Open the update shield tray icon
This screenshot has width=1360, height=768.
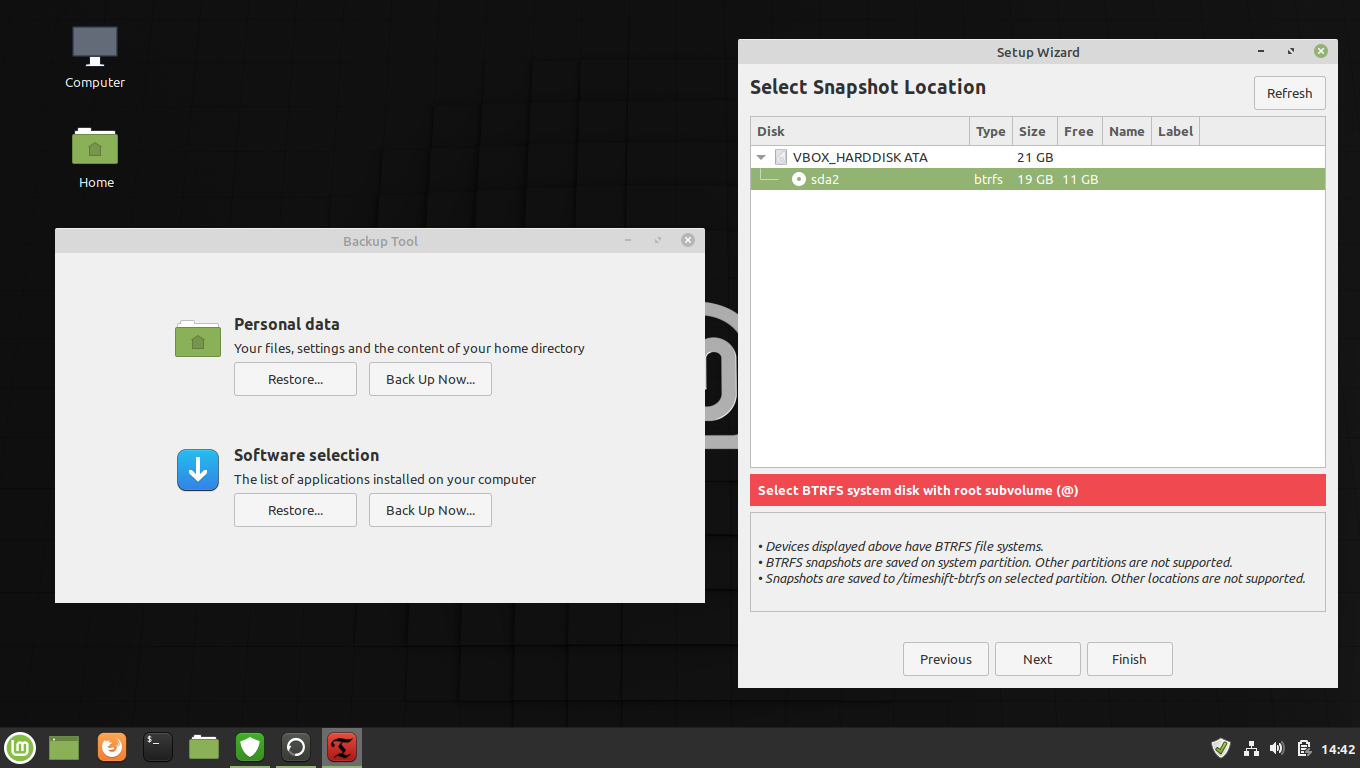pyautogui.click(x=1221, y=748)
